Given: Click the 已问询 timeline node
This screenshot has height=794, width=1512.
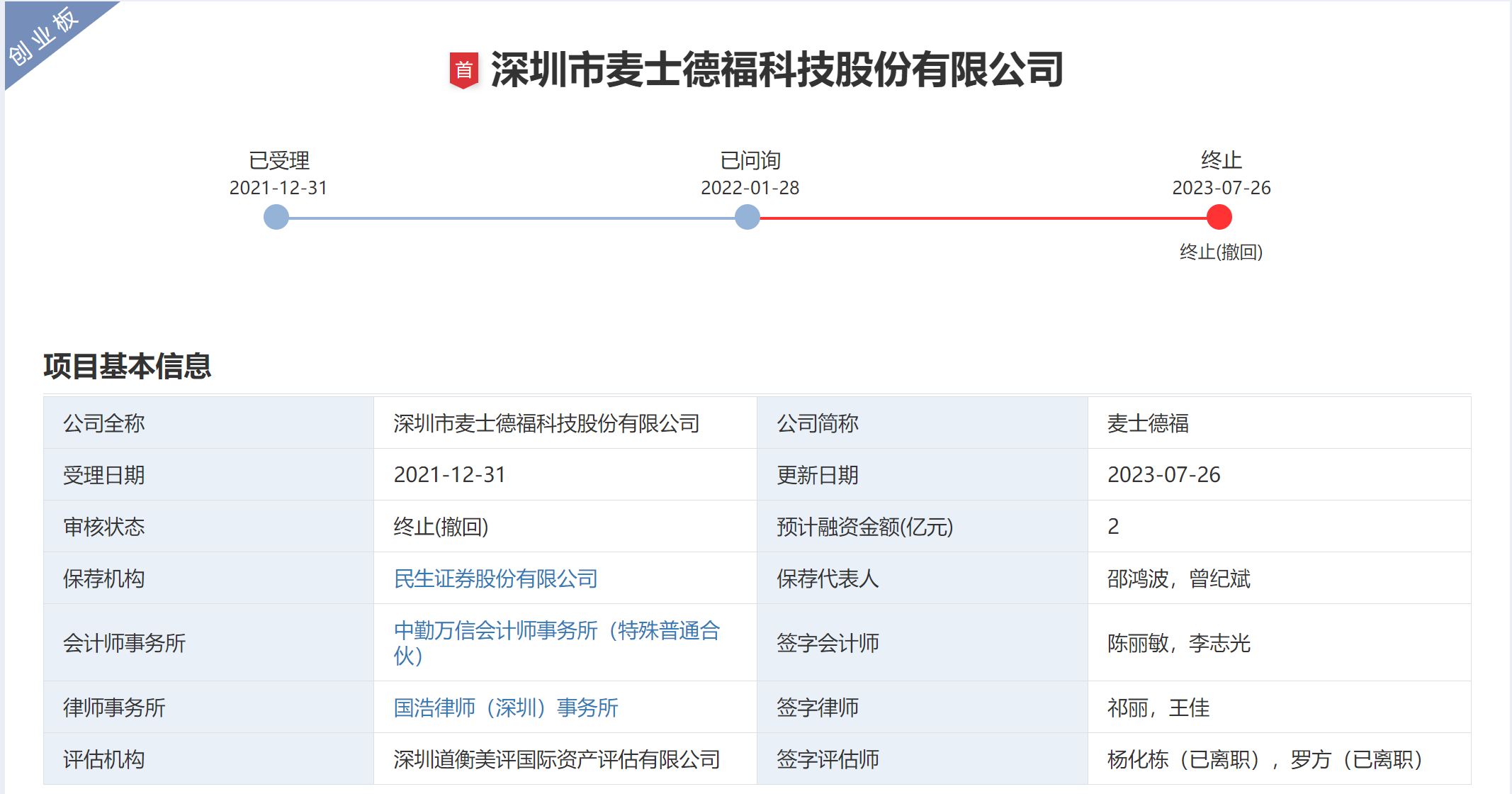Looking at the screenshot, I should [747, 217].
